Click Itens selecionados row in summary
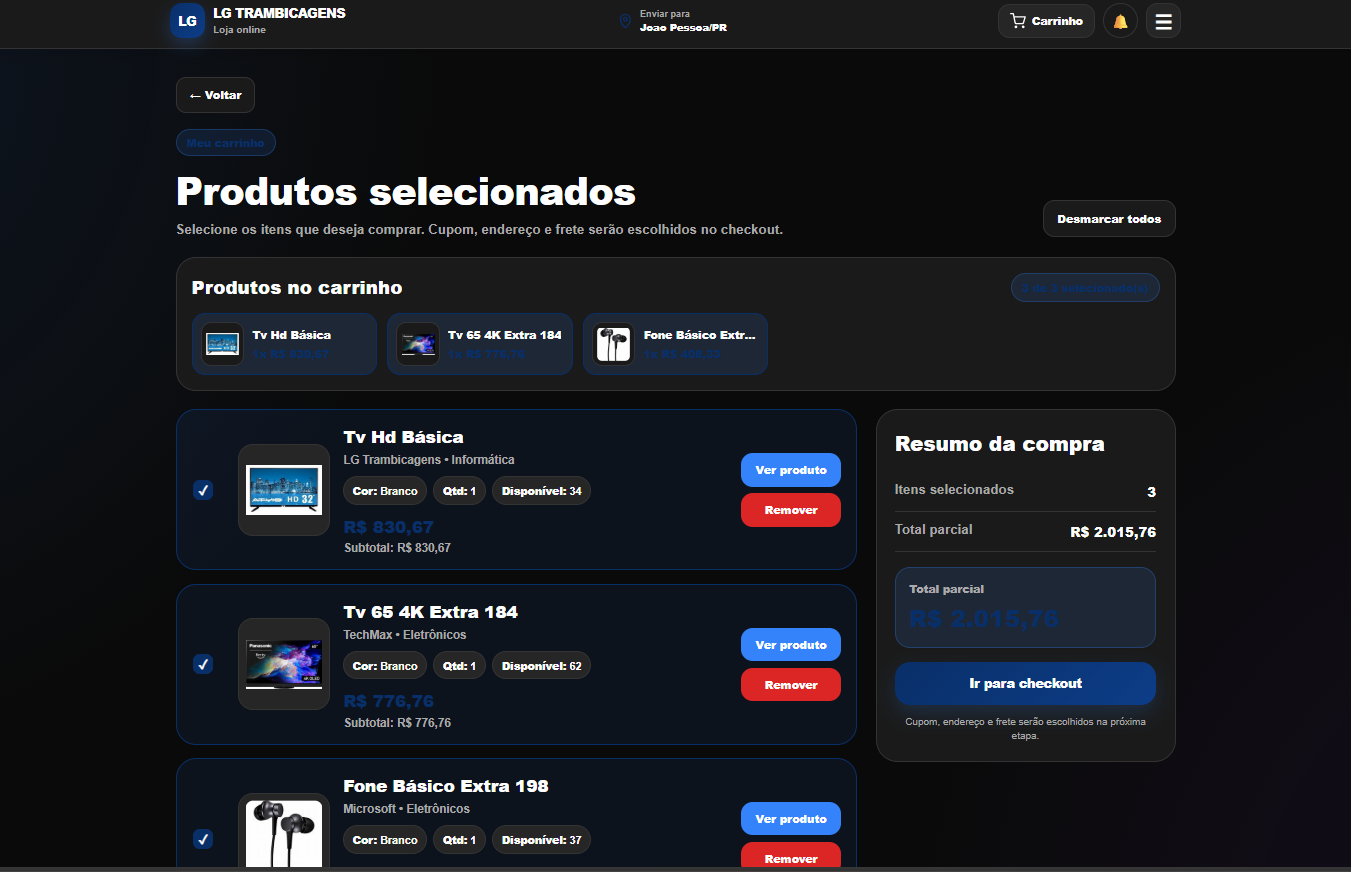1351x872 pixels. [1025, 491]
